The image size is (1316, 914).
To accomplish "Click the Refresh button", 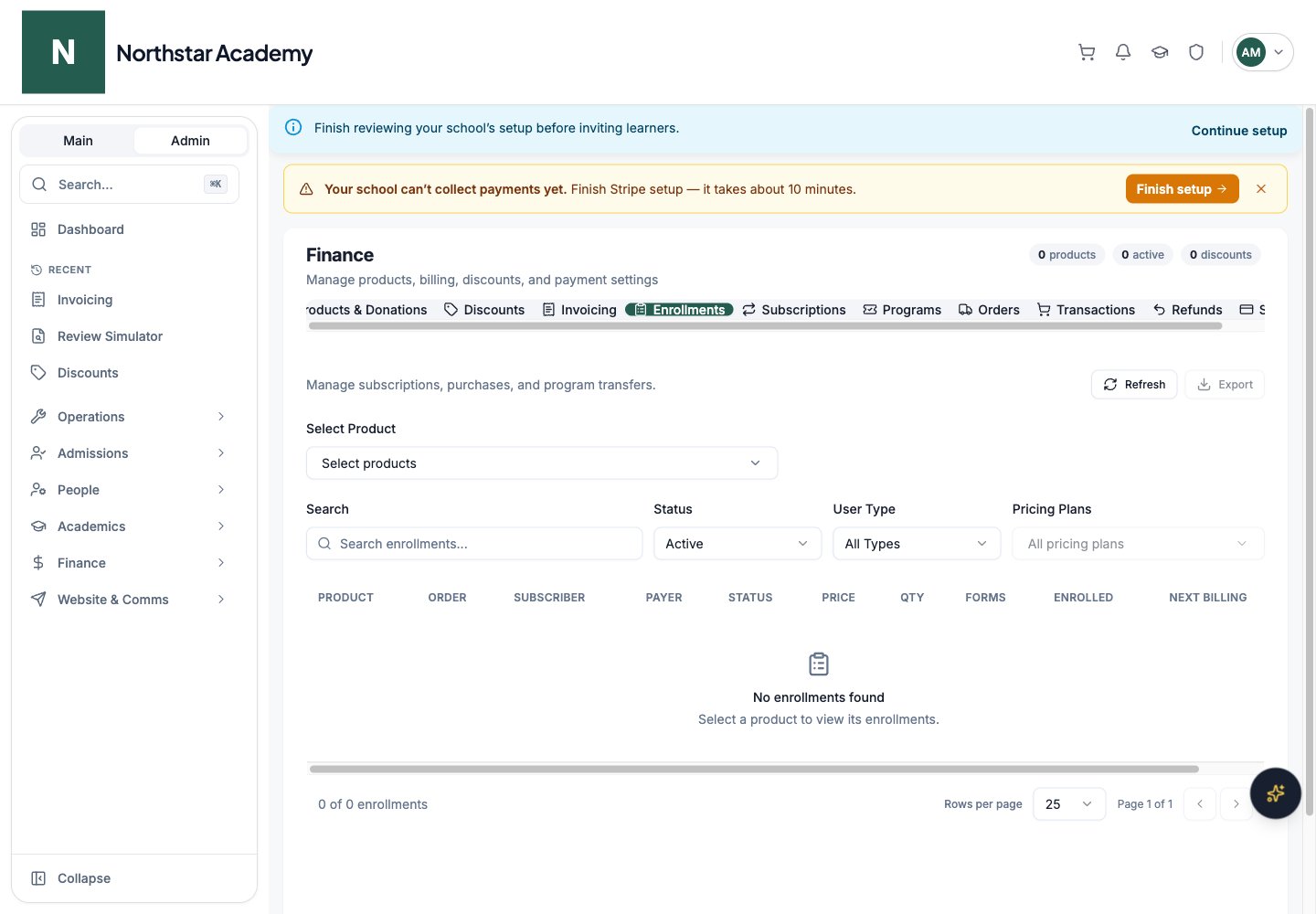I will click(x=1134, y=385).
